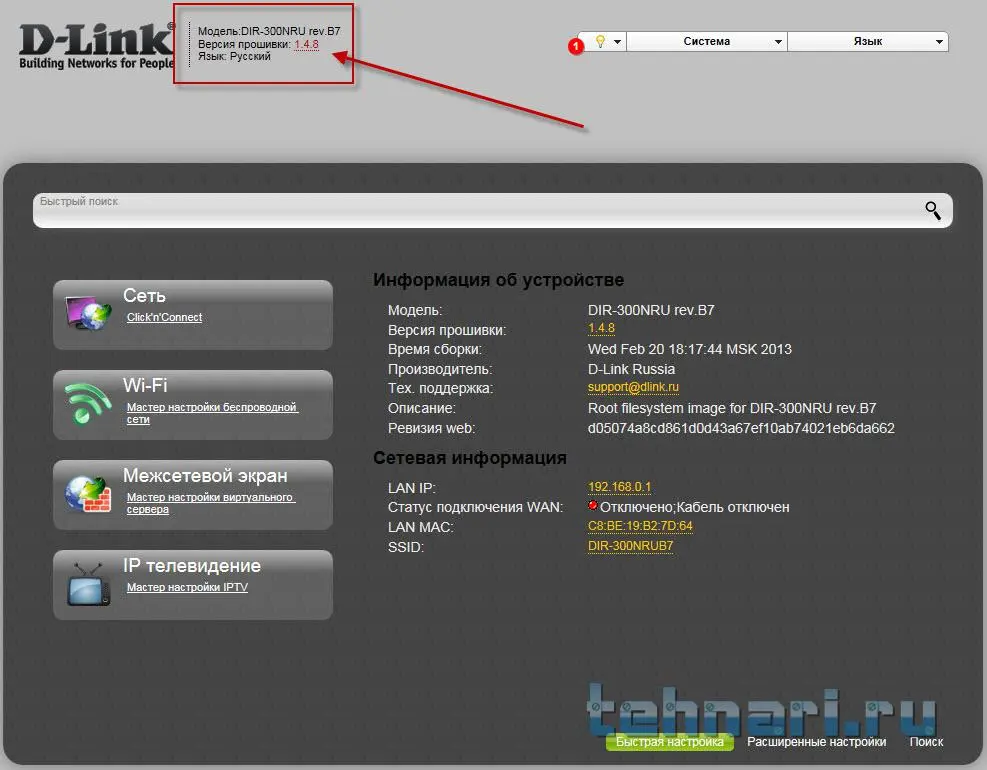Screen dimensions: 987x770
Task: Click the Межсетевой экран firewall icon
Action: tap(88, 494)
